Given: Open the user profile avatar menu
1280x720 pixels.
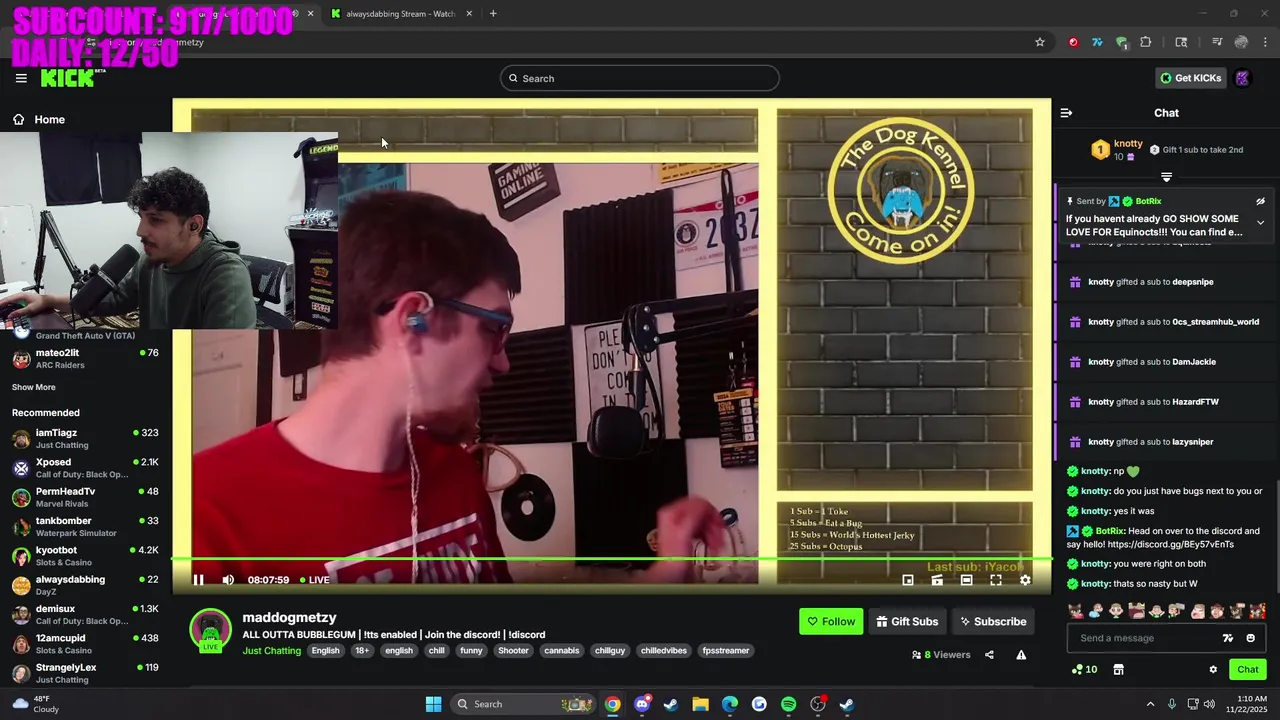Looking at the screenshot, I should pos(1243,78).
